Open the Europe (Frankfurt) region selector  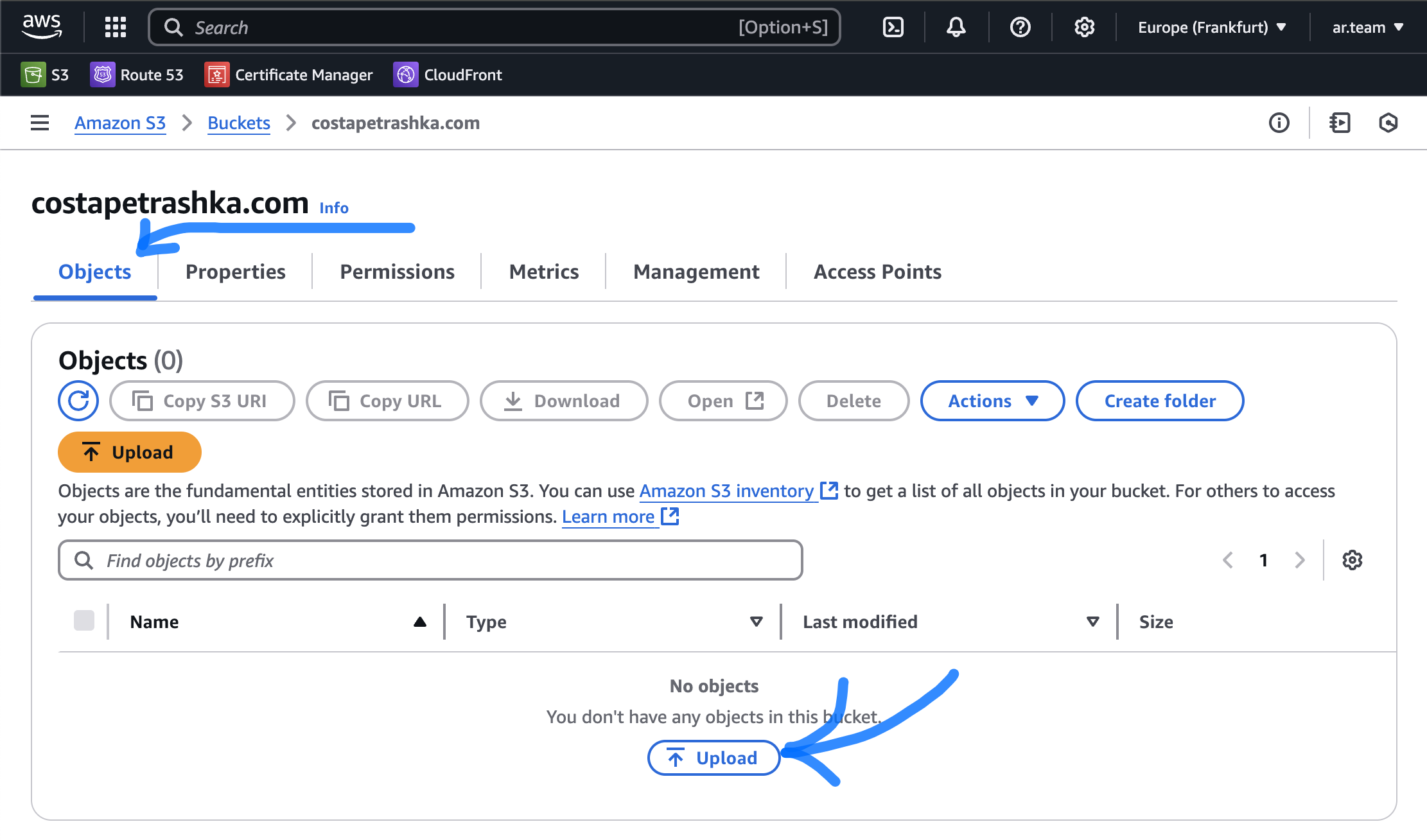[1212, 27]
